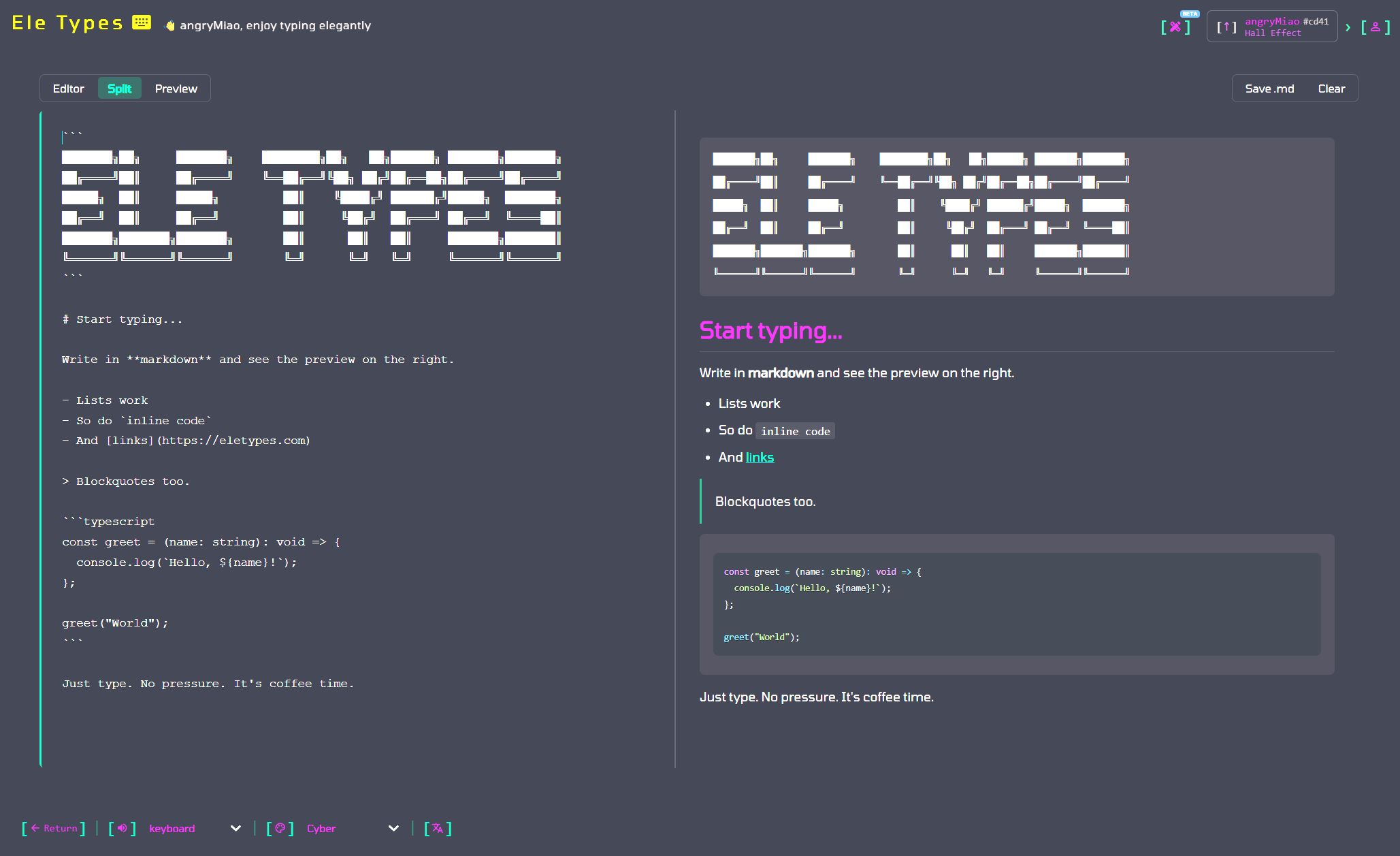Click the Return button
The width and height of the screenshot is (1400, 856).
coord(54,828)
